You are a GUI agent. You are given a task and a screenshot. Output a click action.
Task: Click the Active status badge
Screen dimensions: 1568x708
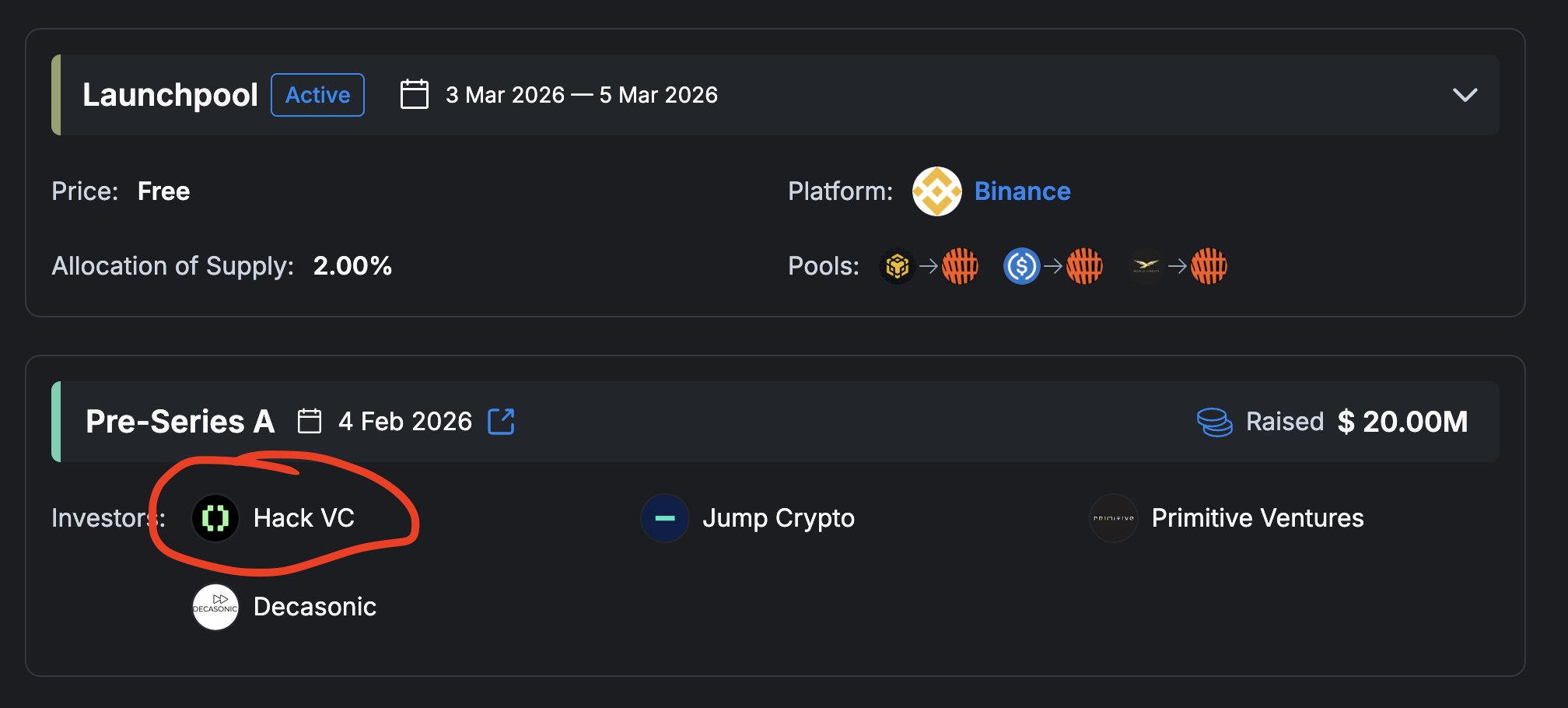317,95
